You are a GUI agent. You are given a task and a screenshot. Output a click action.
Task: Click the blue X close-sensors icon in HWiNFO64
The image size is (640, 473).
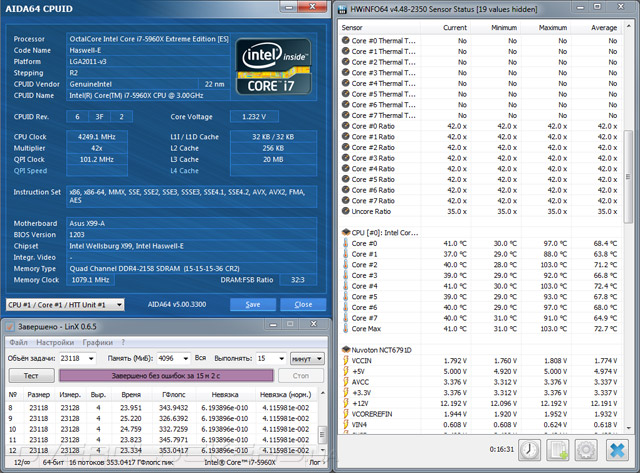pyautogui.click(x=617, y=450)
